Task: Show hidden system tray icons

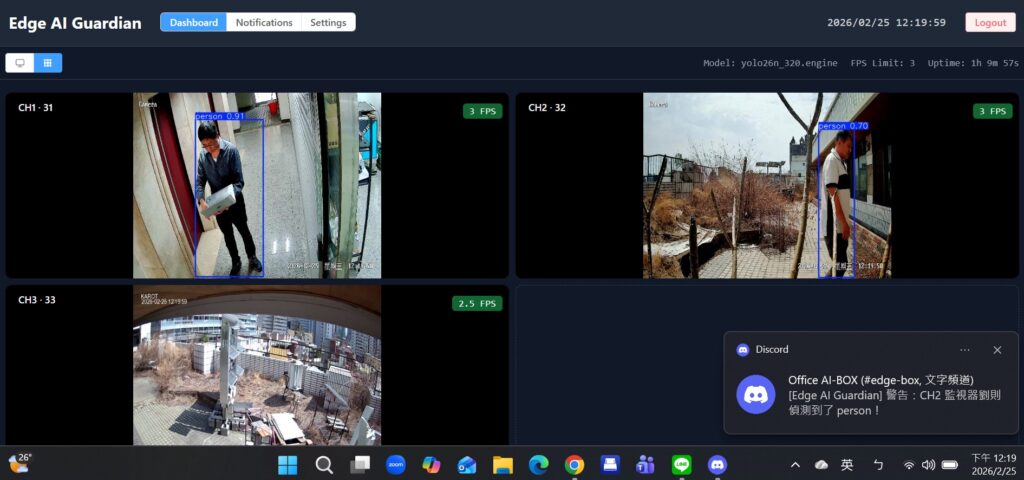Action: pos(795,464)
